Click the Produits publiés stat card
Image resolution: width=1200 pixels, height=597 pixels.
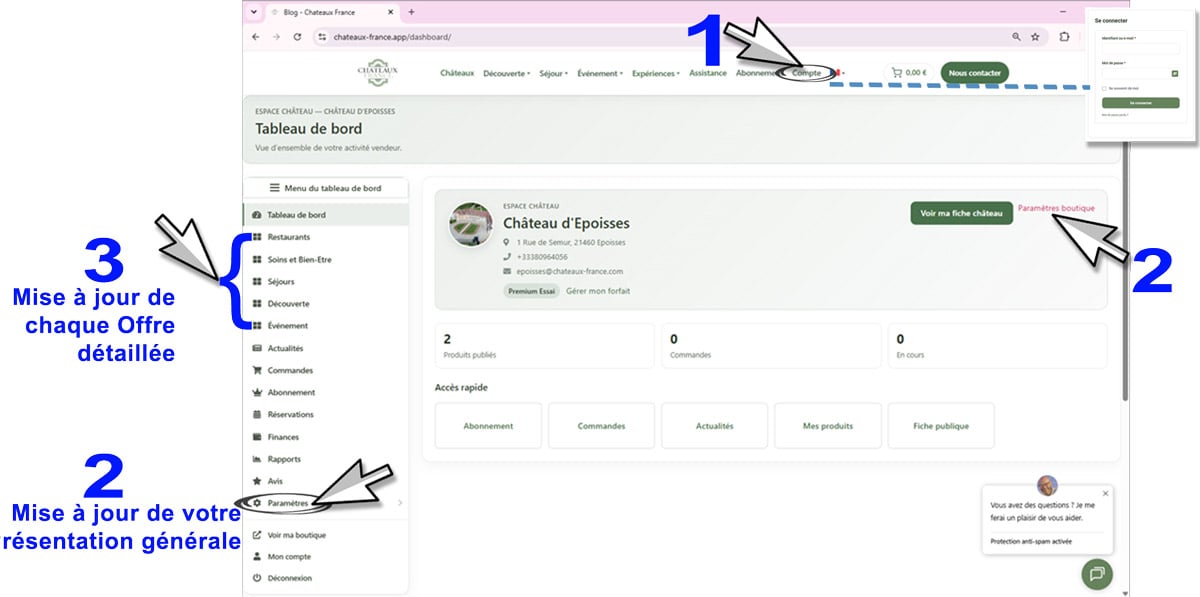click(545, 346)
